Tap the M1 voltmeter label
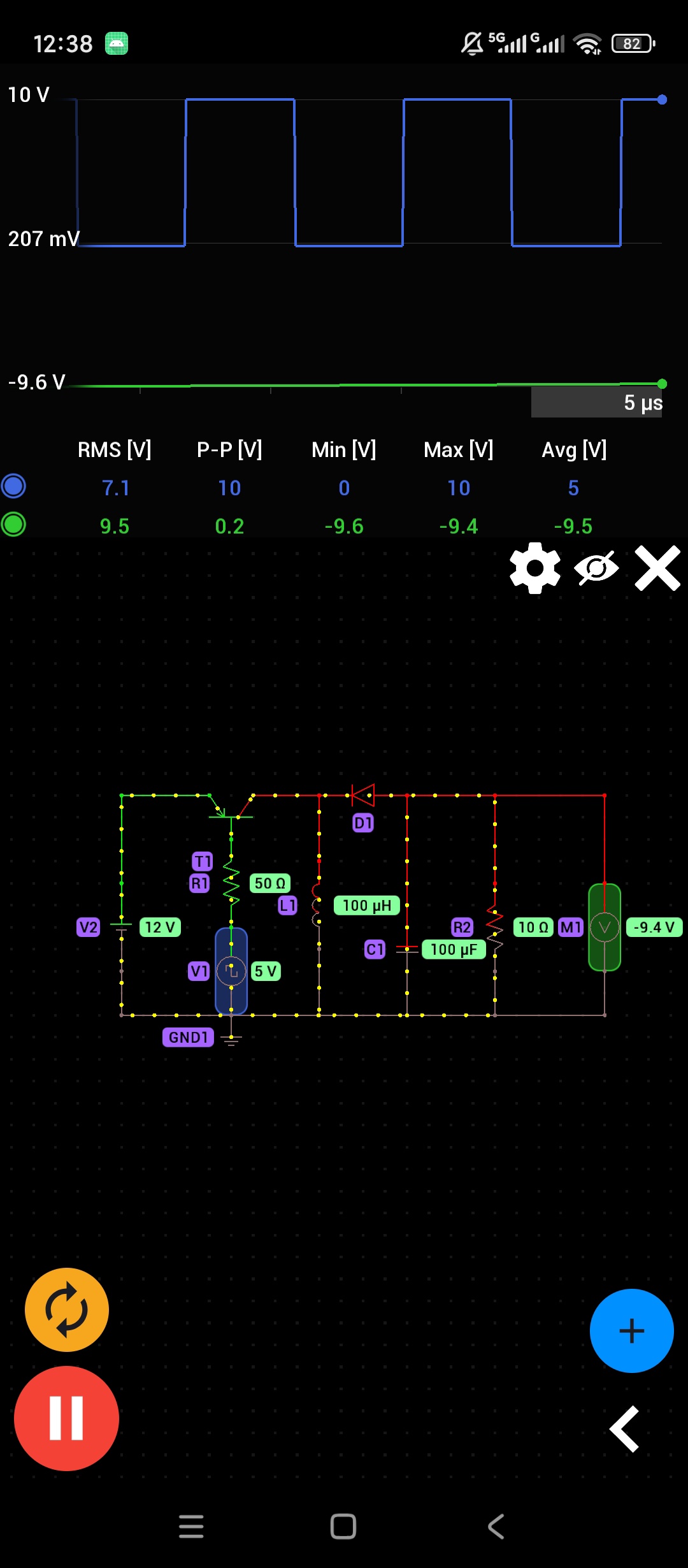Image resolution: width=688 pixels, height=1568 pixels. pos(571,927)
